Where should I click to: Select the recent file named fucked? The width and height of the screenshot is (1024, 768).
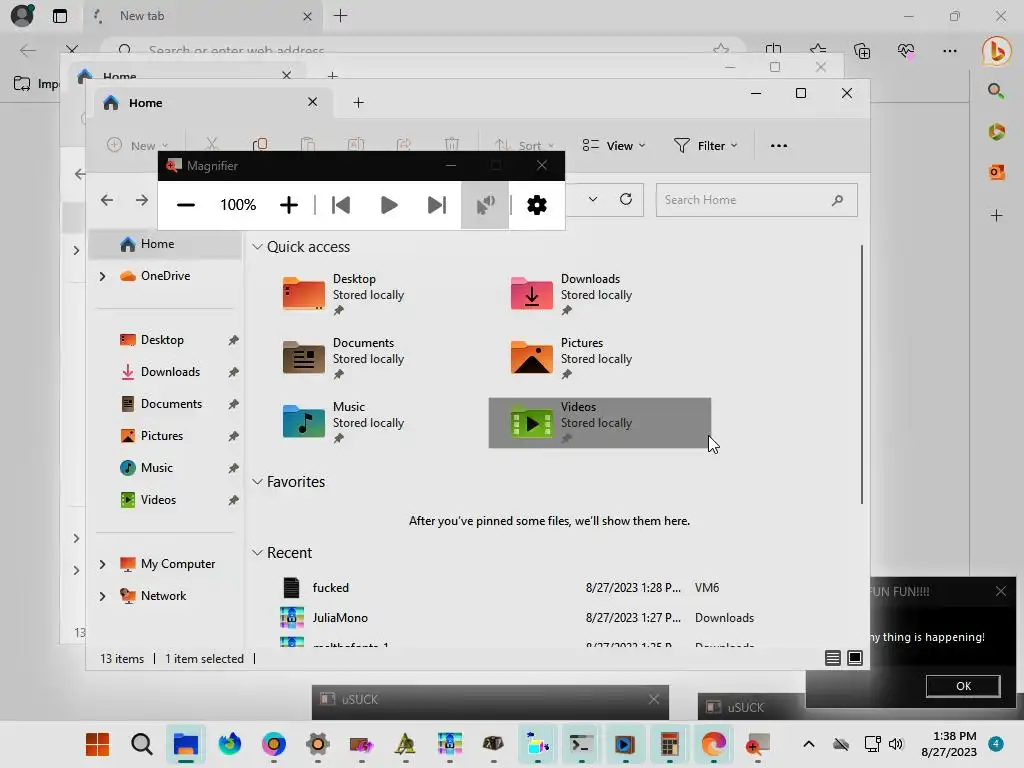click(x=330, y=588)
